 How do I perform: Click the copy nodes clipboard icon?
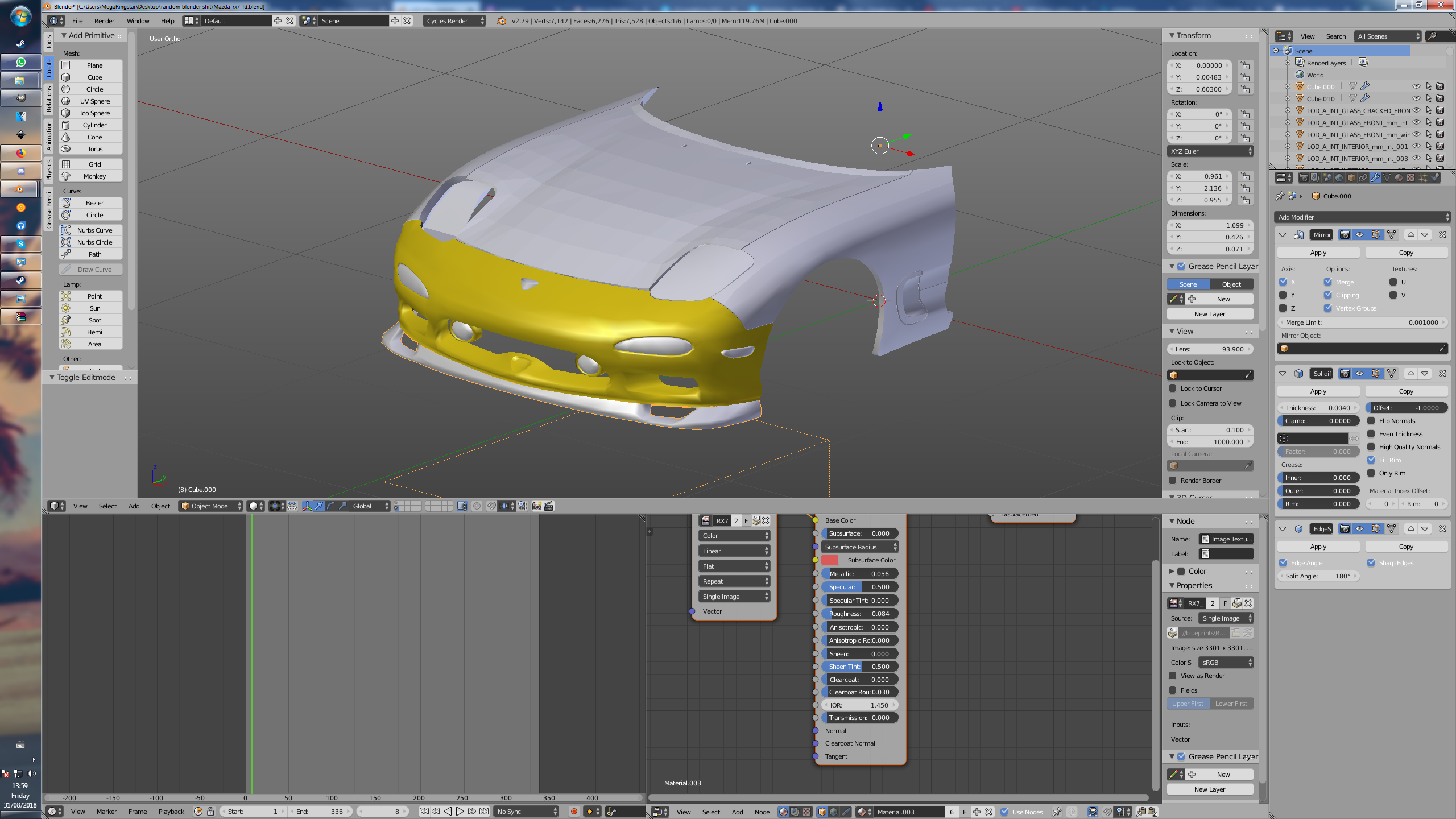tap(1141, 812)
